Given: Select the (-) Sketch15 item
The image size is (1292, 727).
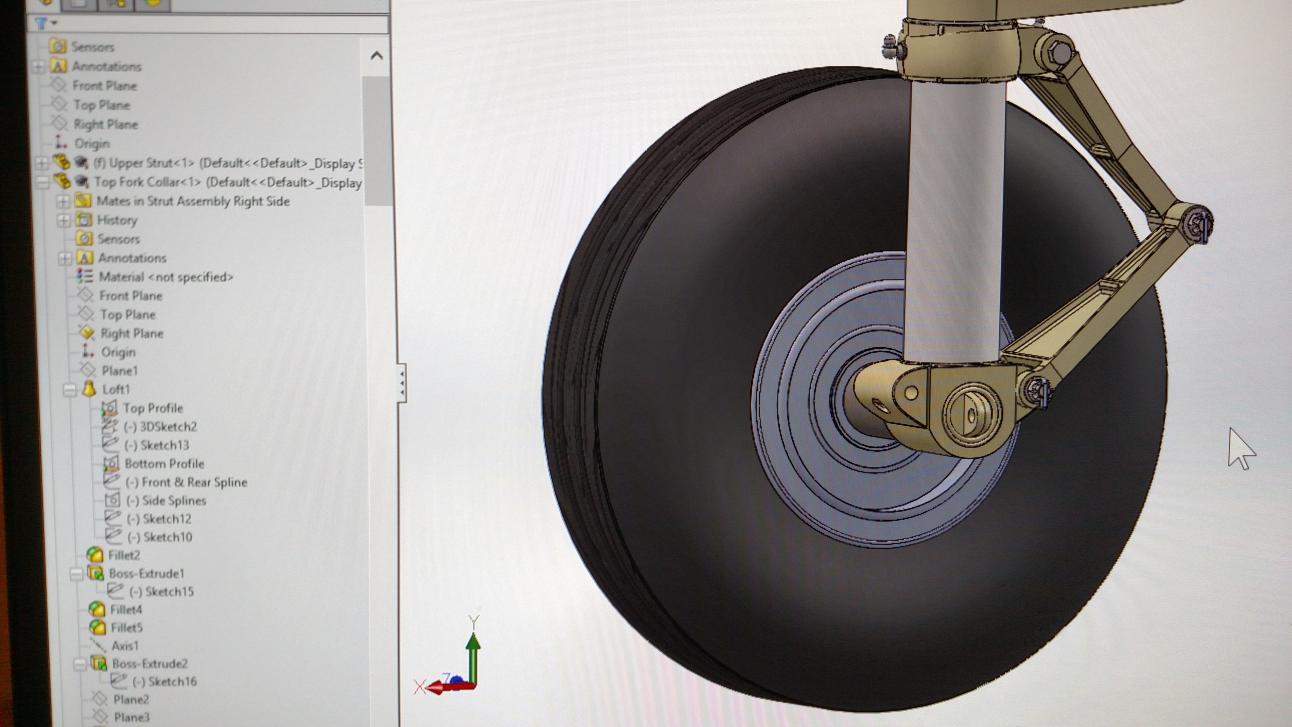Looking at the screenshot, I should click(x=162, y=592).
